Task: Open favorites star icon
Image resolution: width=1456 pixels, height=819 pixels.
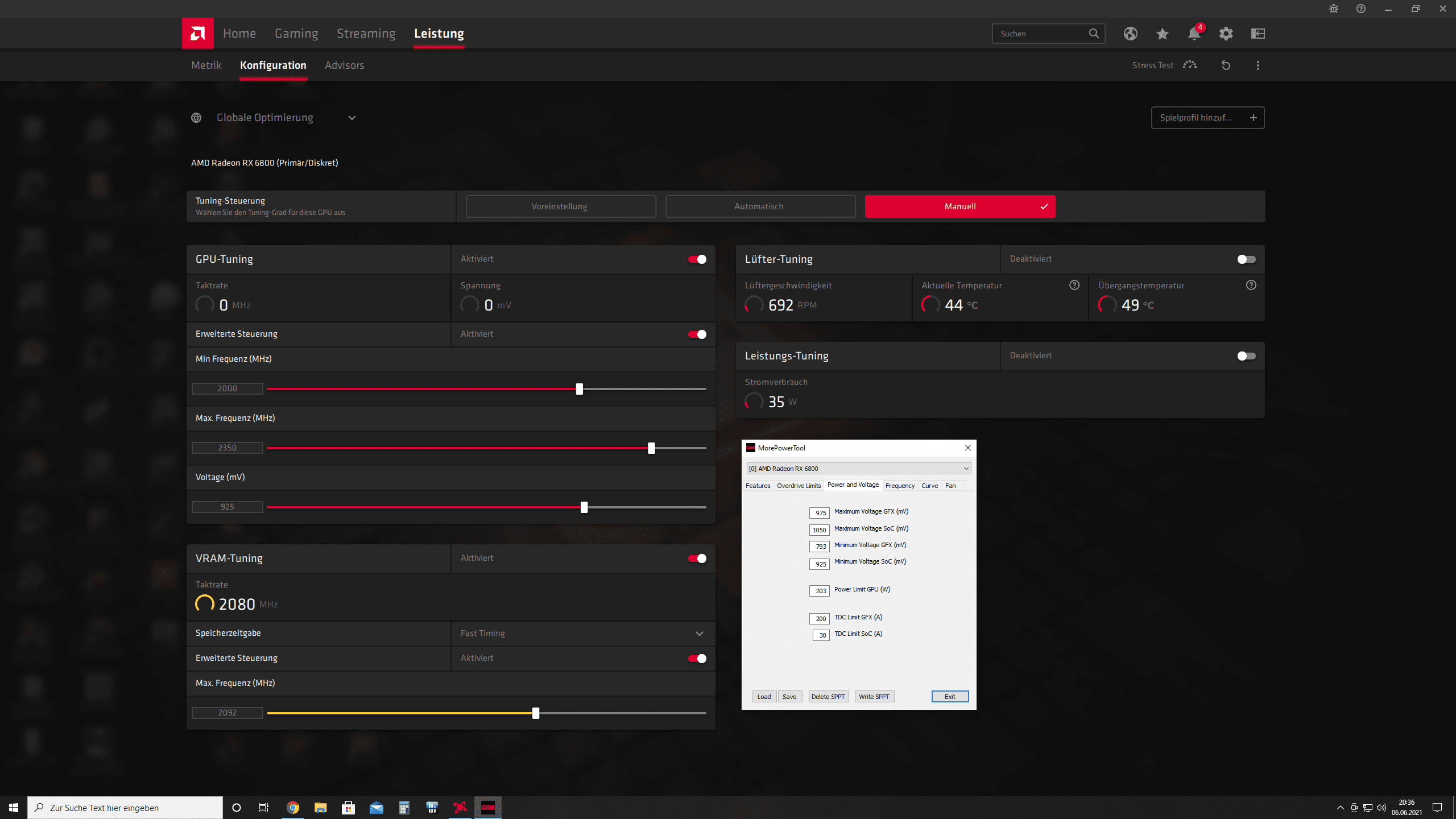Action: pos(1162,34)
